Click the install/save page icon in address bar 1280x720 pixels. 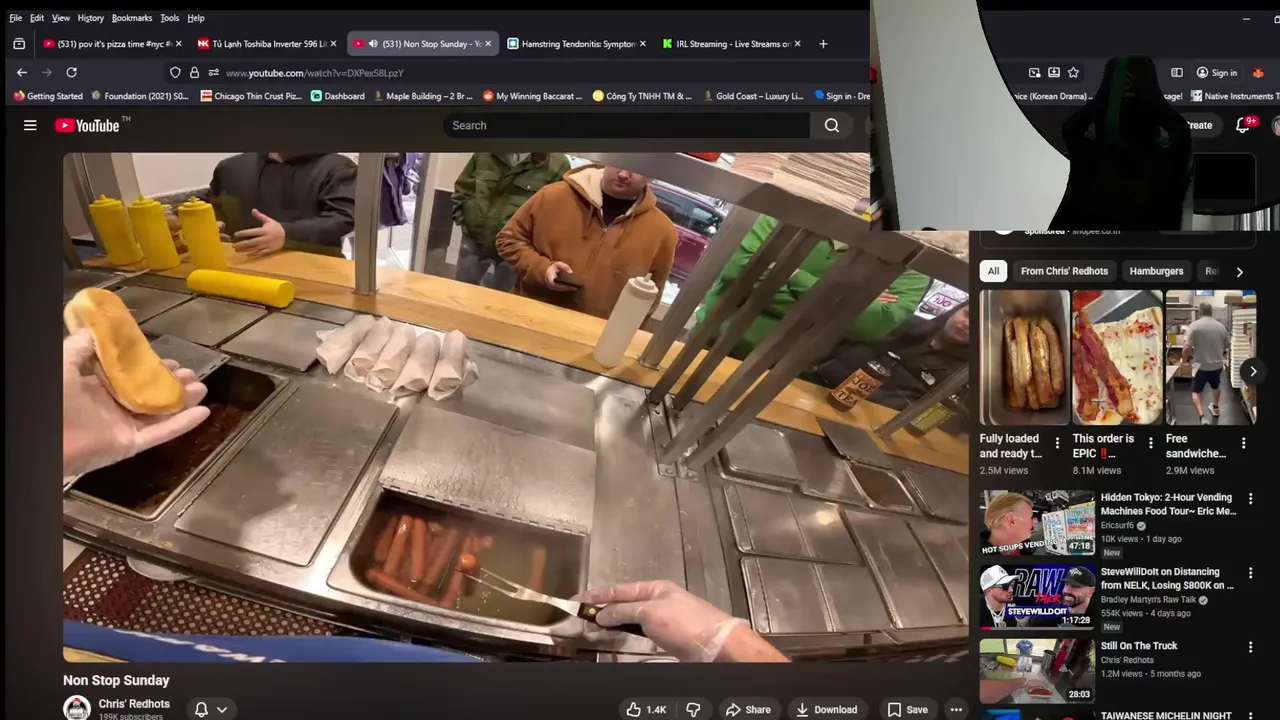click(x=1053, y=72)
